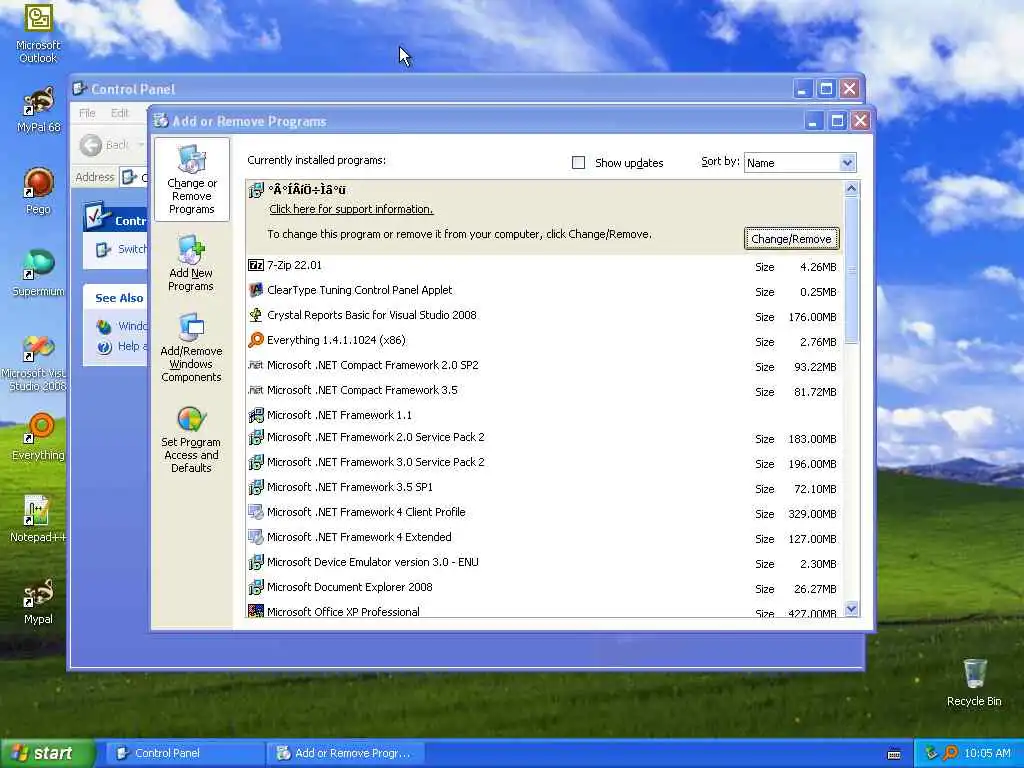Image resolution: width=1024 pixels, height=768 pixels.
Task: Click Switch view link in Control Panel
Action: click(x=121, y=249)
